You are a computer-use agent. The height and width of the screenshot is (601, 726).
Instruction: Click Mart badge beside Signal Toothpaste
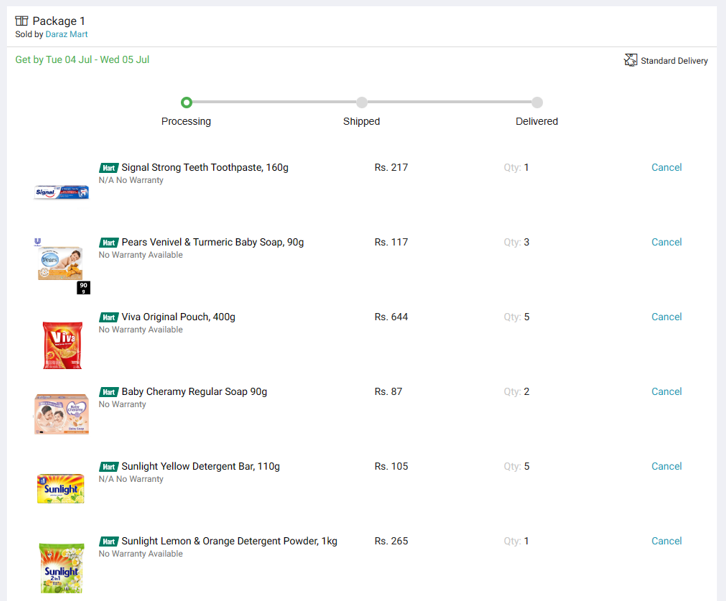109,168
